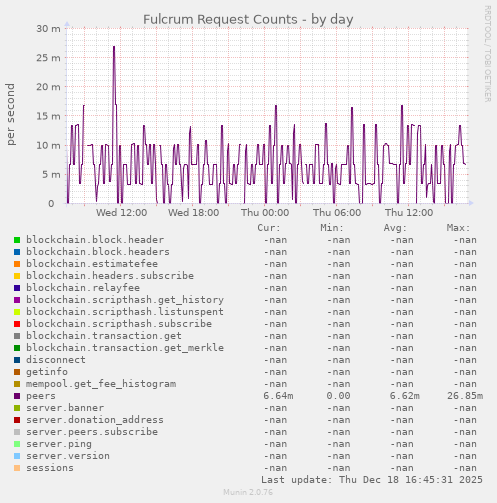497x503 pixels.
Task: Select the 'blockchain.block.header' legend label
Action: point(95,240)
